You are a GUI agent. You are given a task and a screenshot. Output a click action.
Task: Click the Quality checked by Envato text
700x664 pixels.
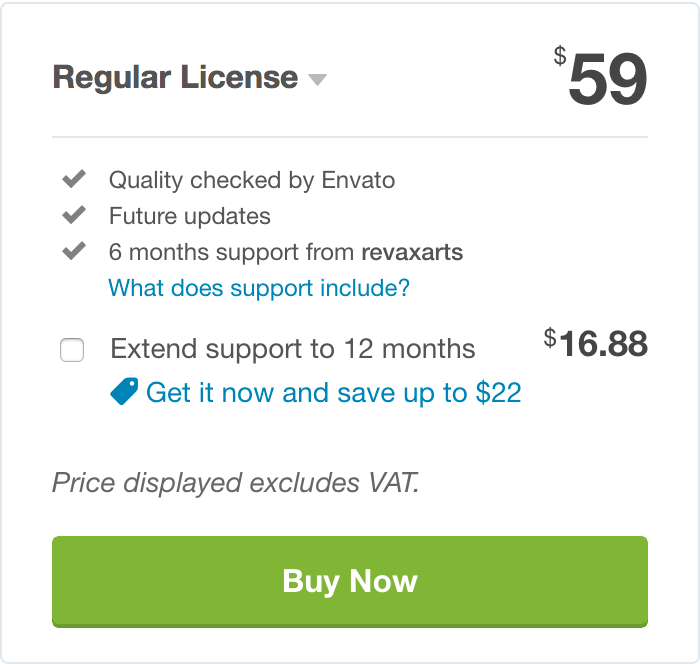[252, 180]
